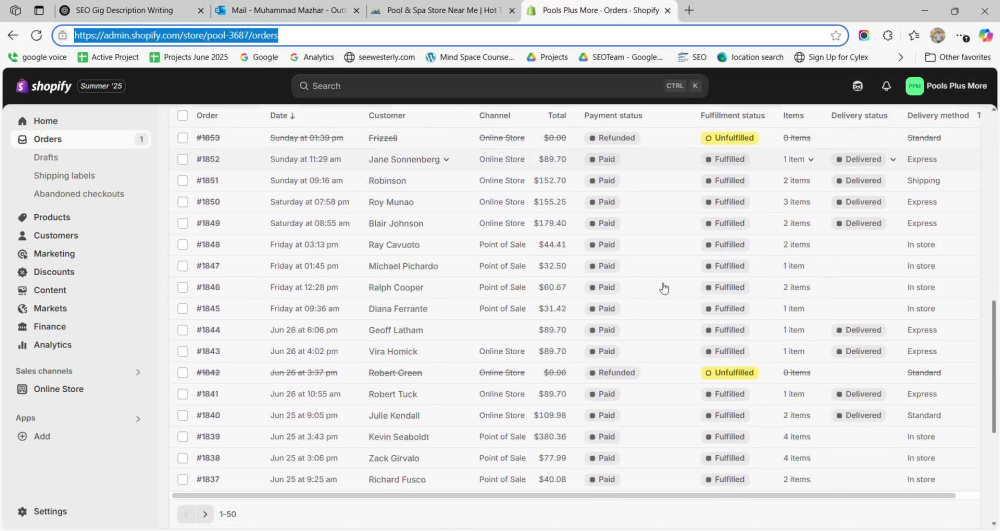Click Unfulfilled badge on order #1842
1000x531 pixels.
coord(730,373)
